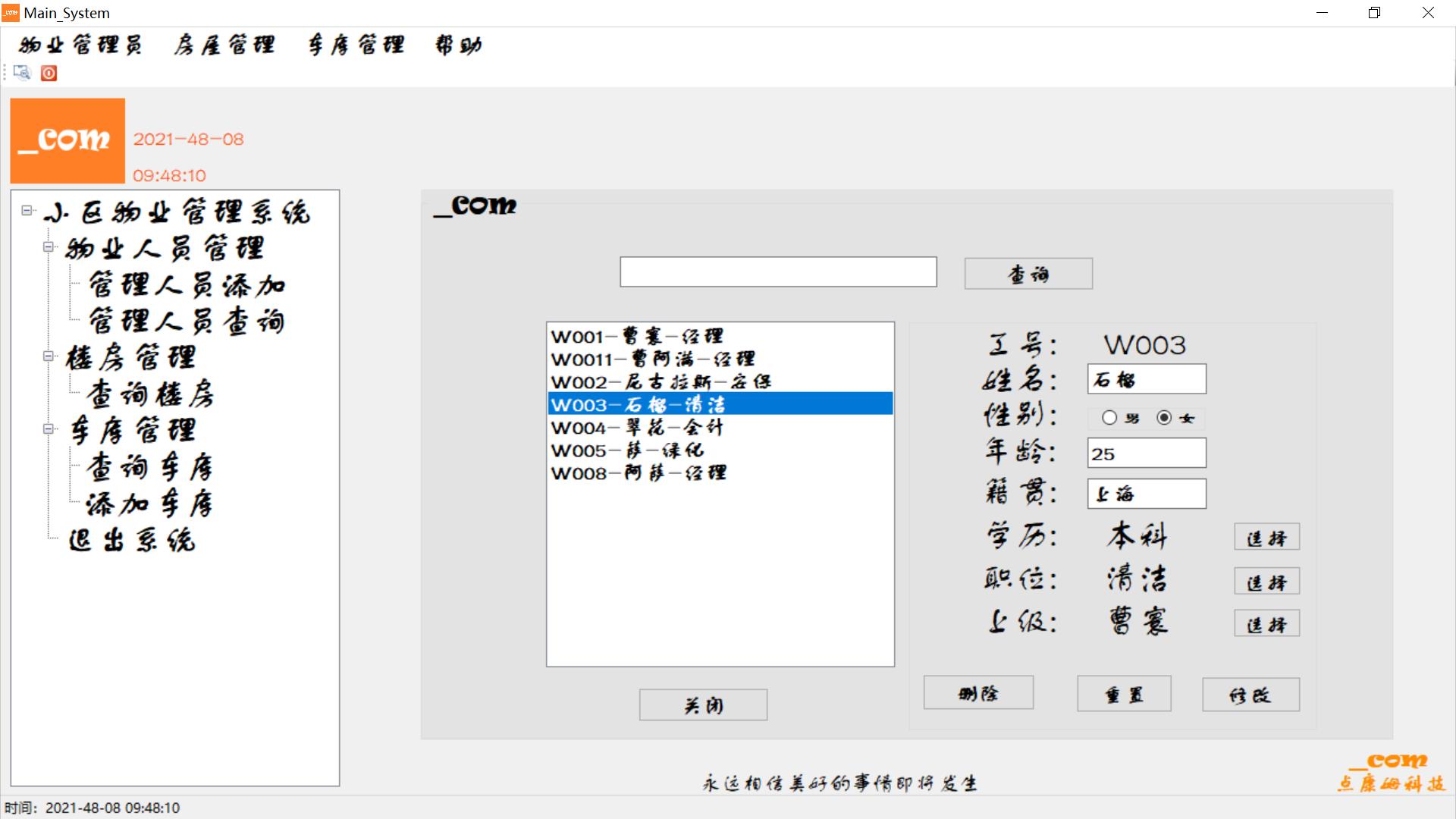This screenshot has width=1456, height=819.
Task: Click the 删除 button
Action: tap(978, 693)
